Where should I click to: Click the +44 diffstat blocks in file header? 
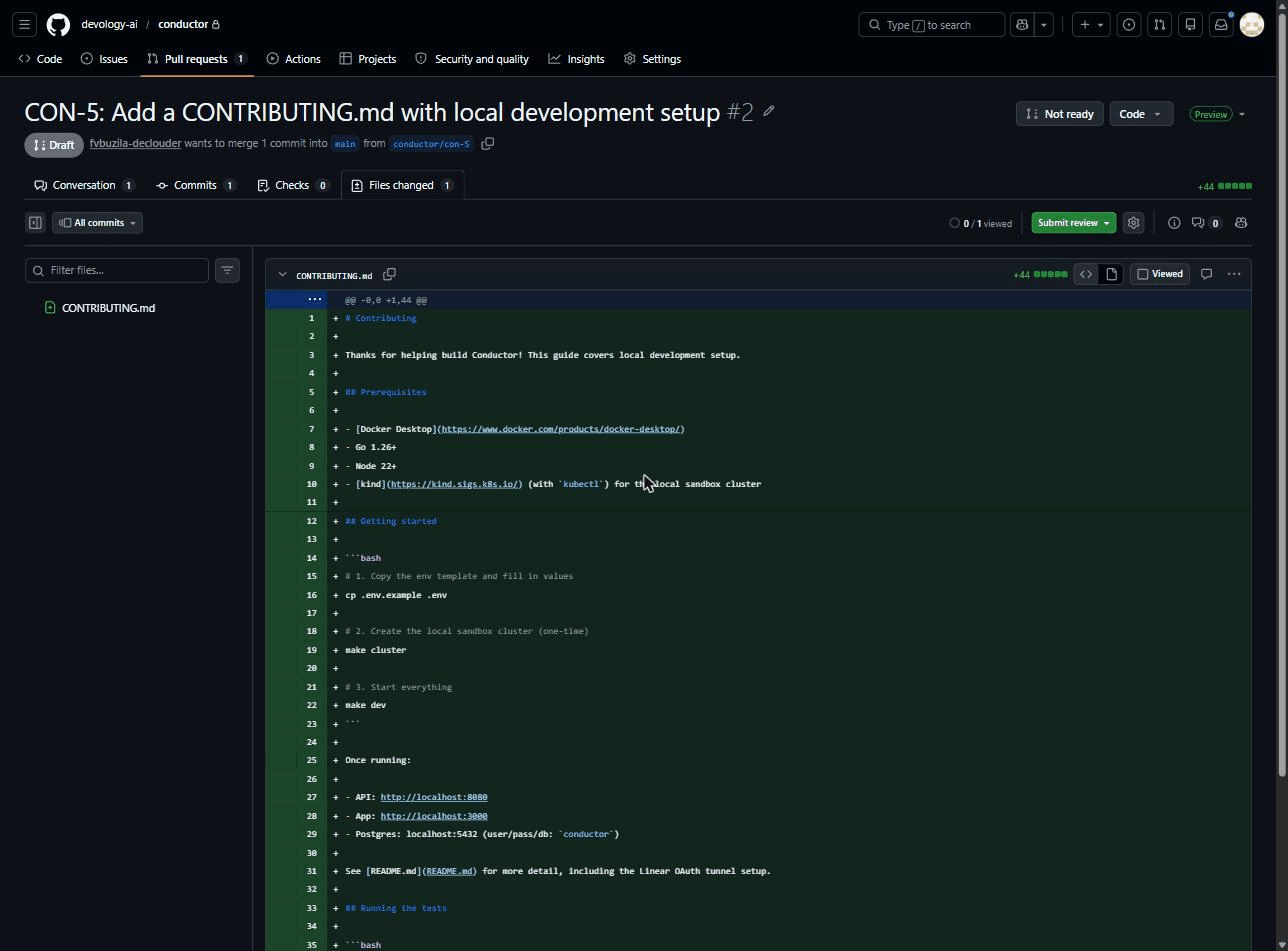pyautogui.click(x=1050, y=274)
